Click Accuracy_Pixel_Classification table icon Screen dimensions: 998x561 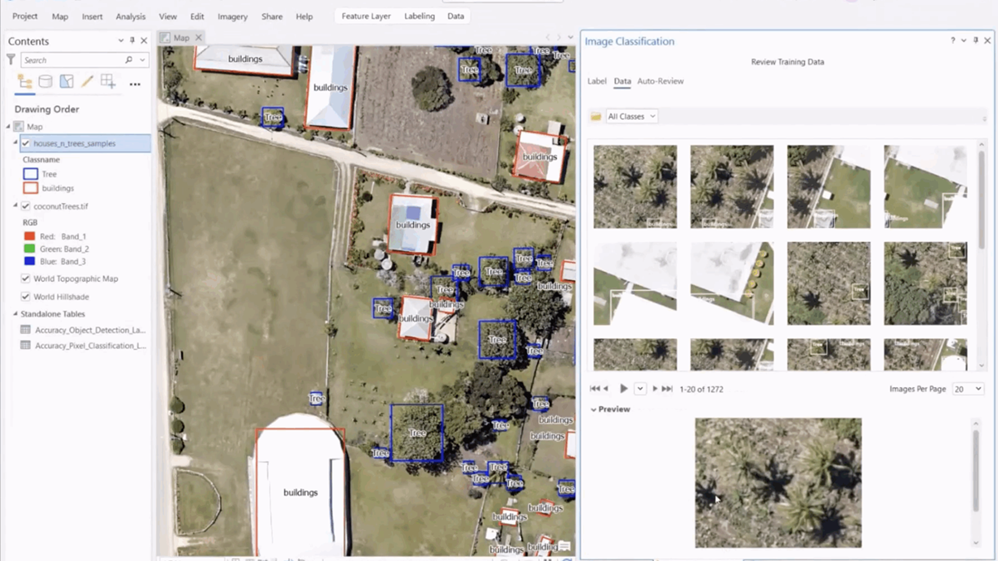25,345
